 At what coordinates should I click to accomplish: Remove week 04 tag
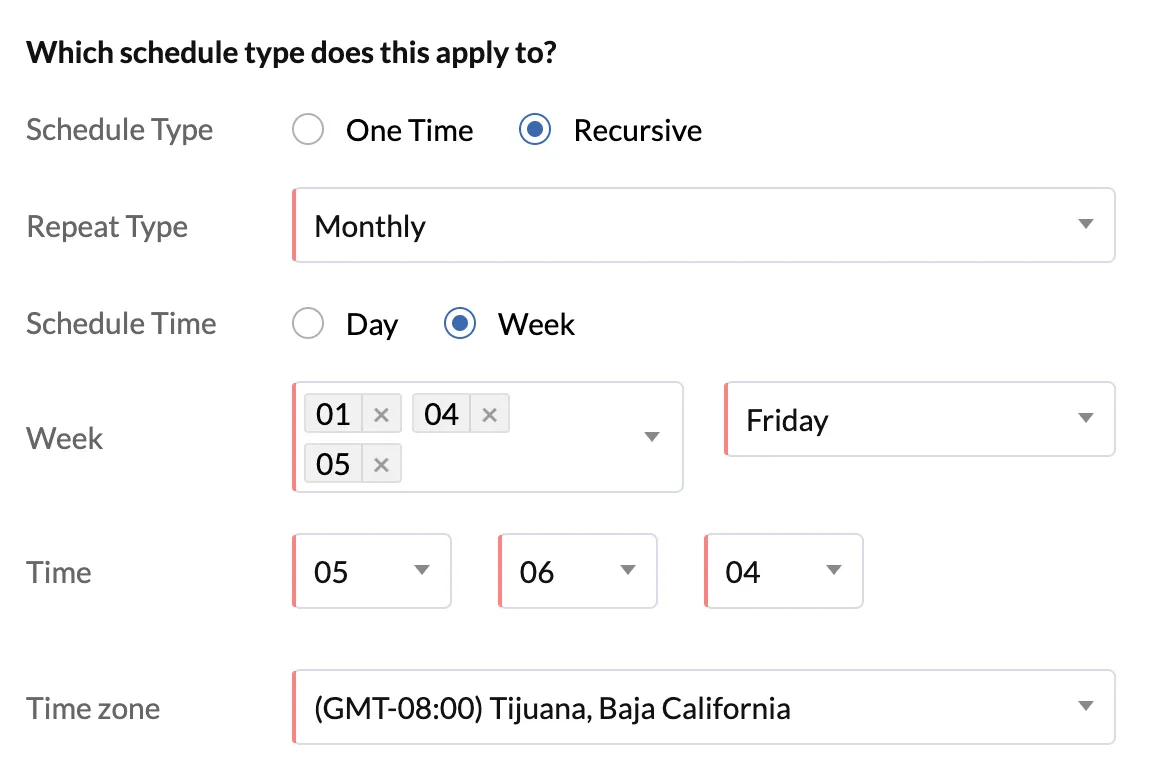tap(489, 414)
